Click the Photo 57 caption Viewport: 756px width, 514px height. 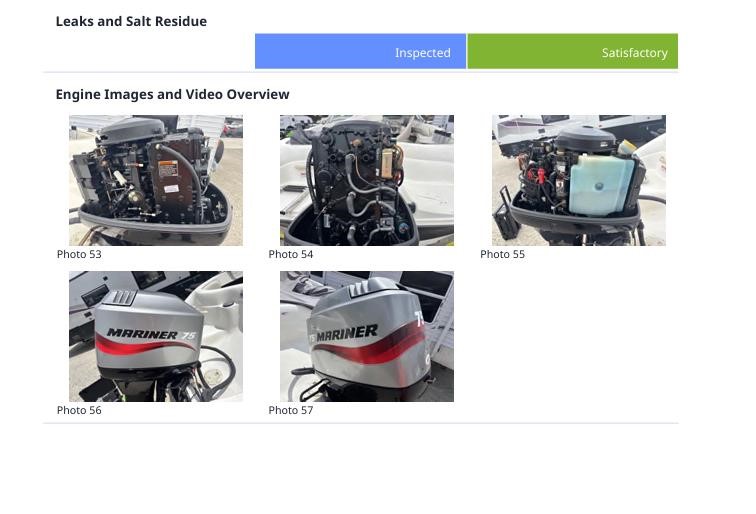291,410
